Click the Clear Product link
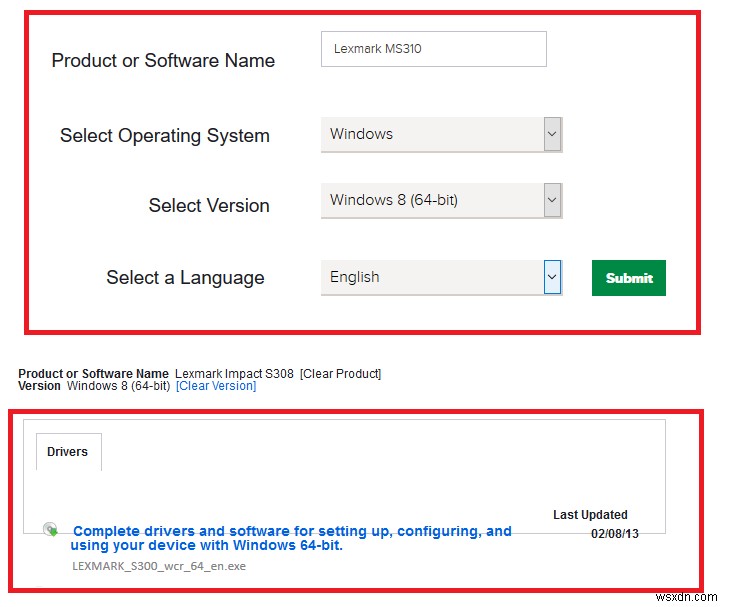This screenshot has width=729, height=607. point(340,374)
